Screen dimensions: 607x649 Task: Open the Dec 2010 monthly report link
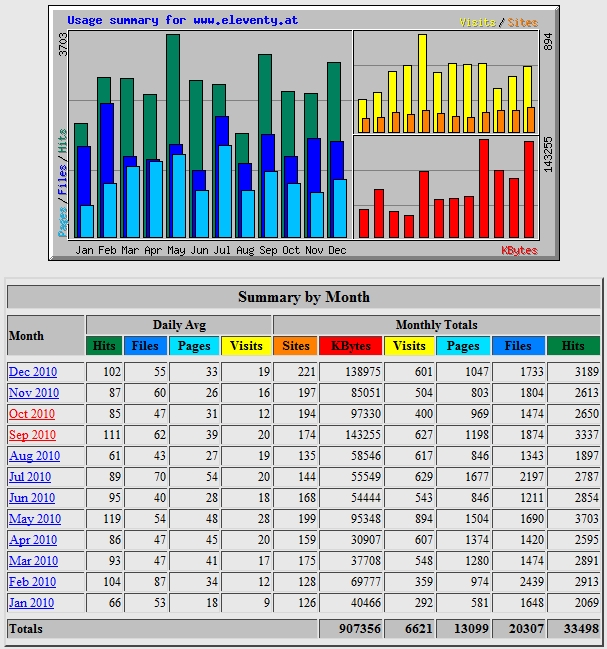[34, 372]
